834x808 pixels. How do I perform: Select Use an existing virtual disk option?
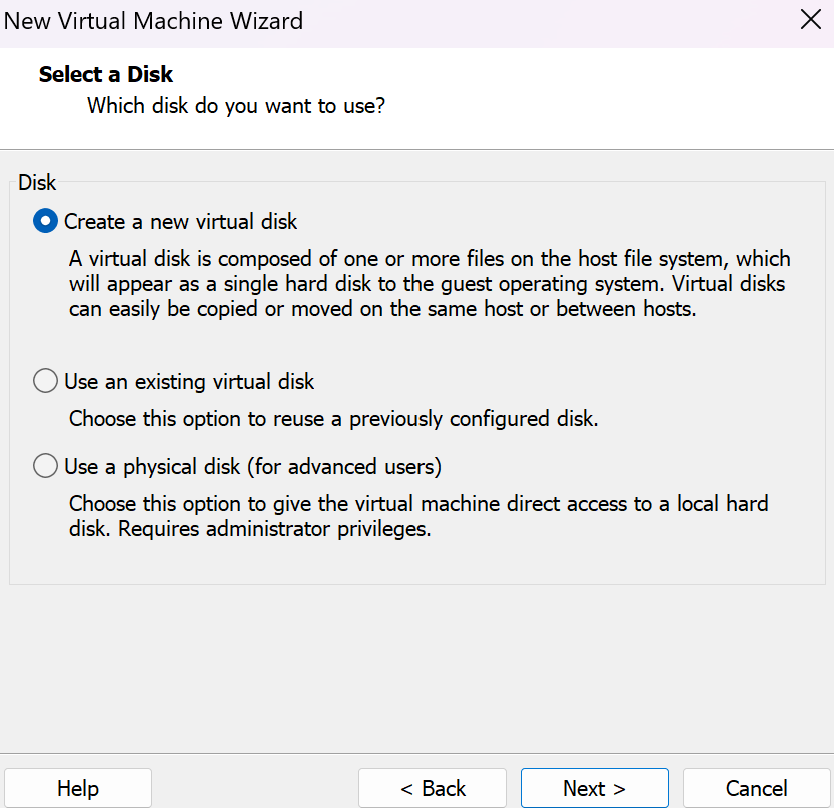tap(173, 381)
